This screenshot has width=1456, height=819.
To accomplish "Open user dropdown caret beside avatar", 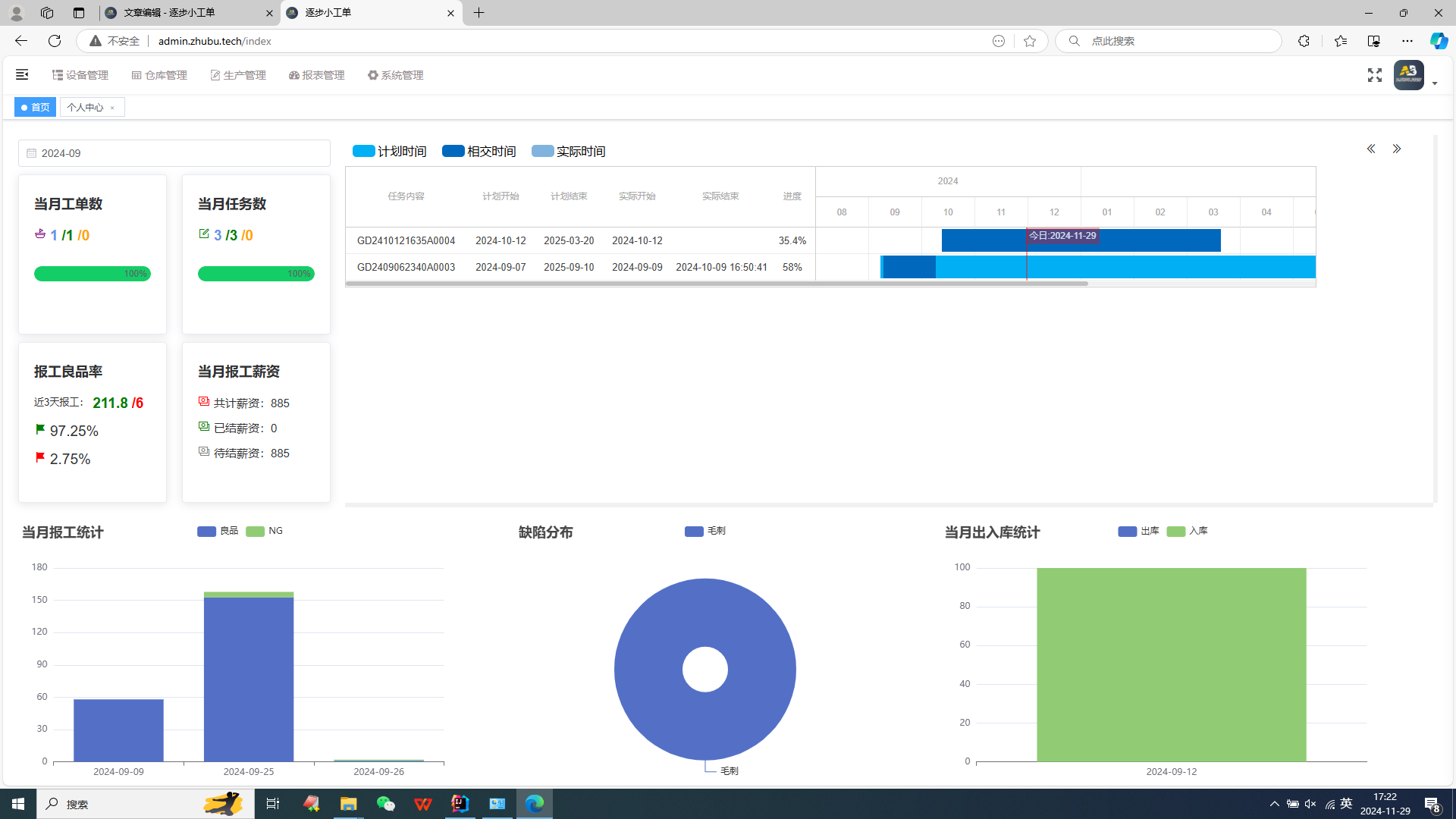I will click(1435, 83).
